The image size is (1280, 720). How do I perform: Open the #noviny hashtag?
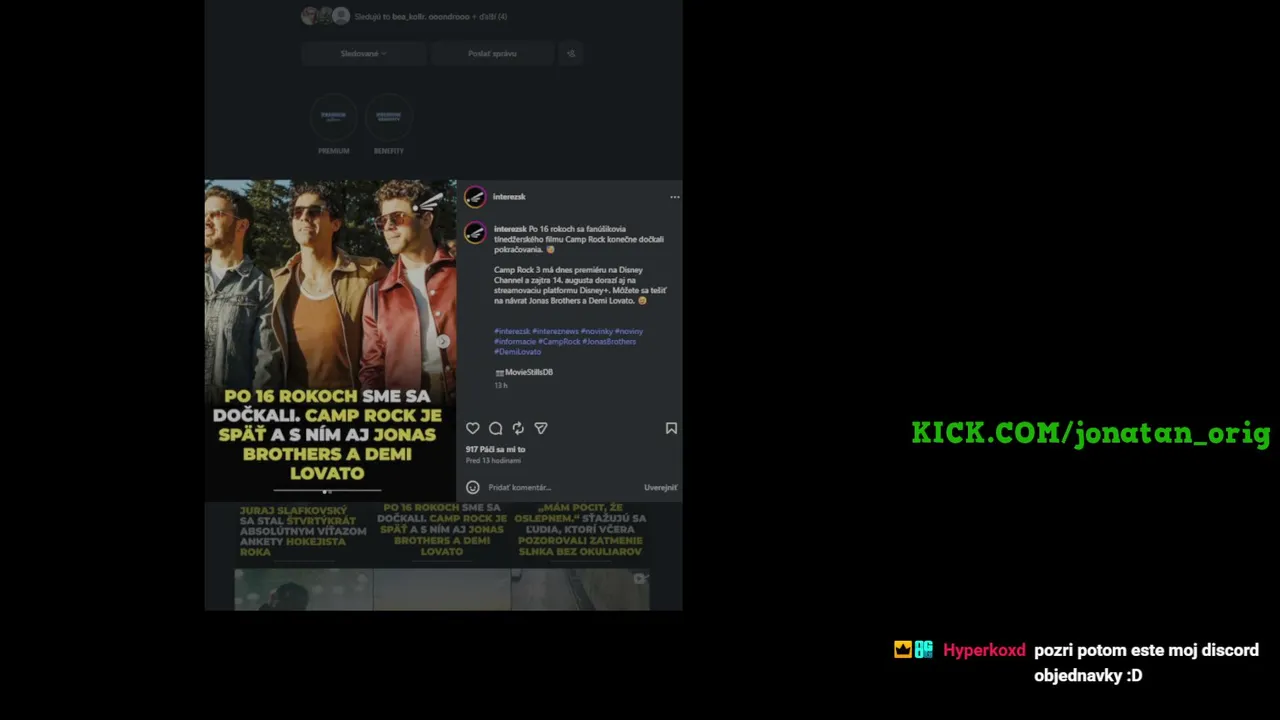[629, 331]
